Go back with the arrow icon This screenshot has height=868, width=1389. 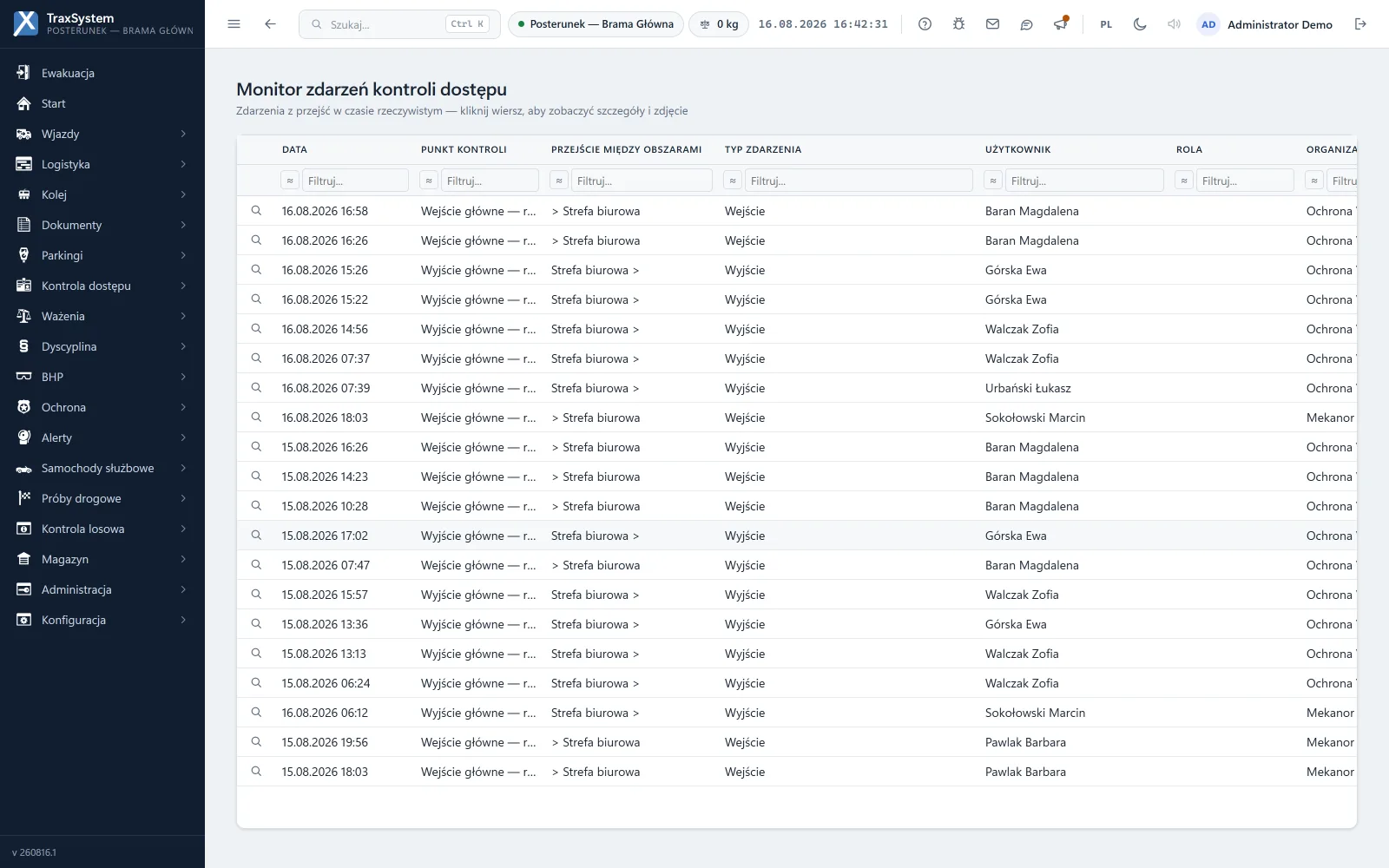(270, 24)
